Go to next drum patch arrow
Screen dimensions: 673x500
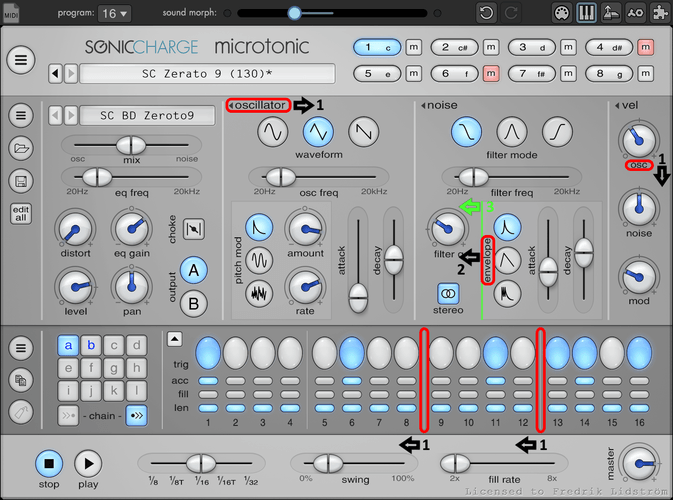(71, 115)
